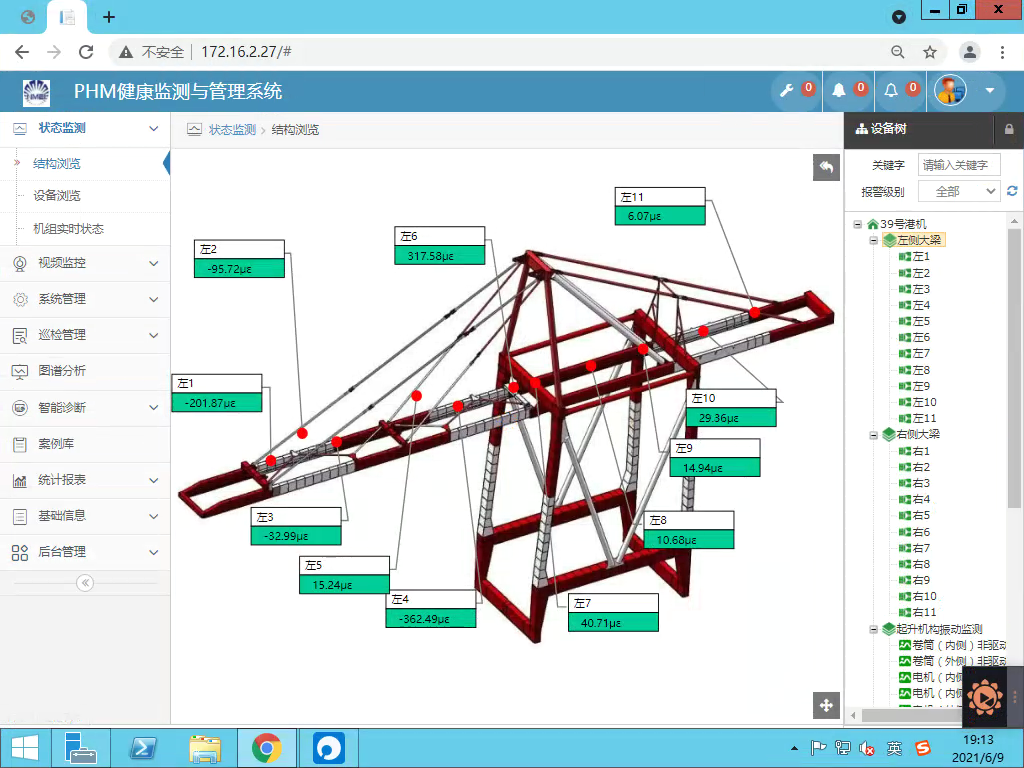Open the 报警级别 dropdown showing 全部
This screenshot has height=768, width=1024.
coord(958,191)
